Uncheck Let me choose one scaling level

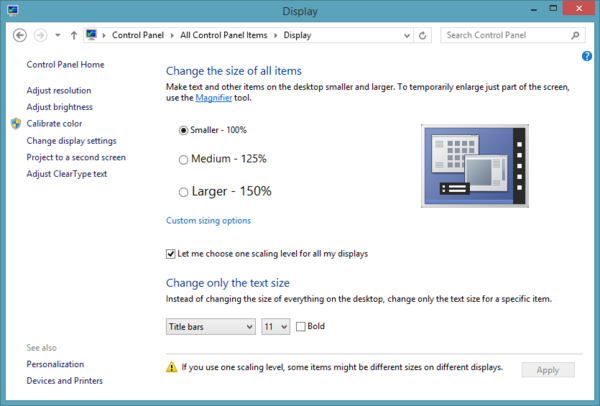coord(171,254)
